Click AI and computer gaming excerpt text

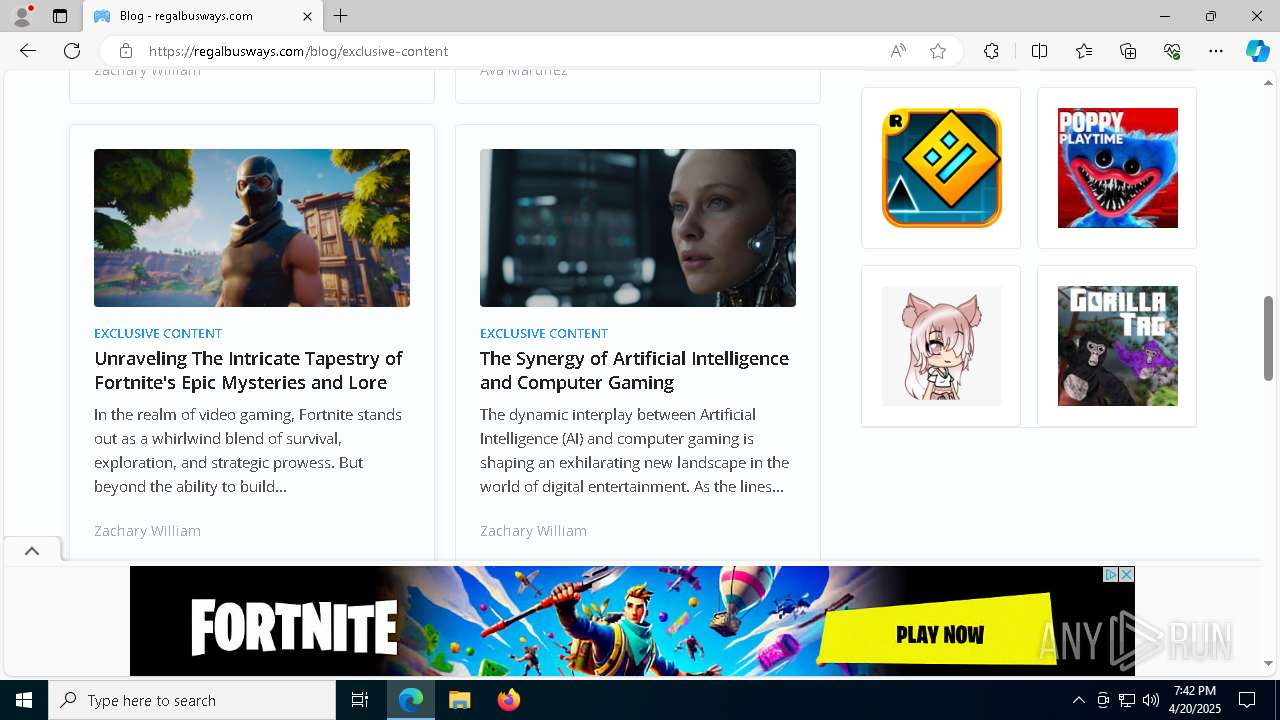pyautogui.click(x=636, y=450)
